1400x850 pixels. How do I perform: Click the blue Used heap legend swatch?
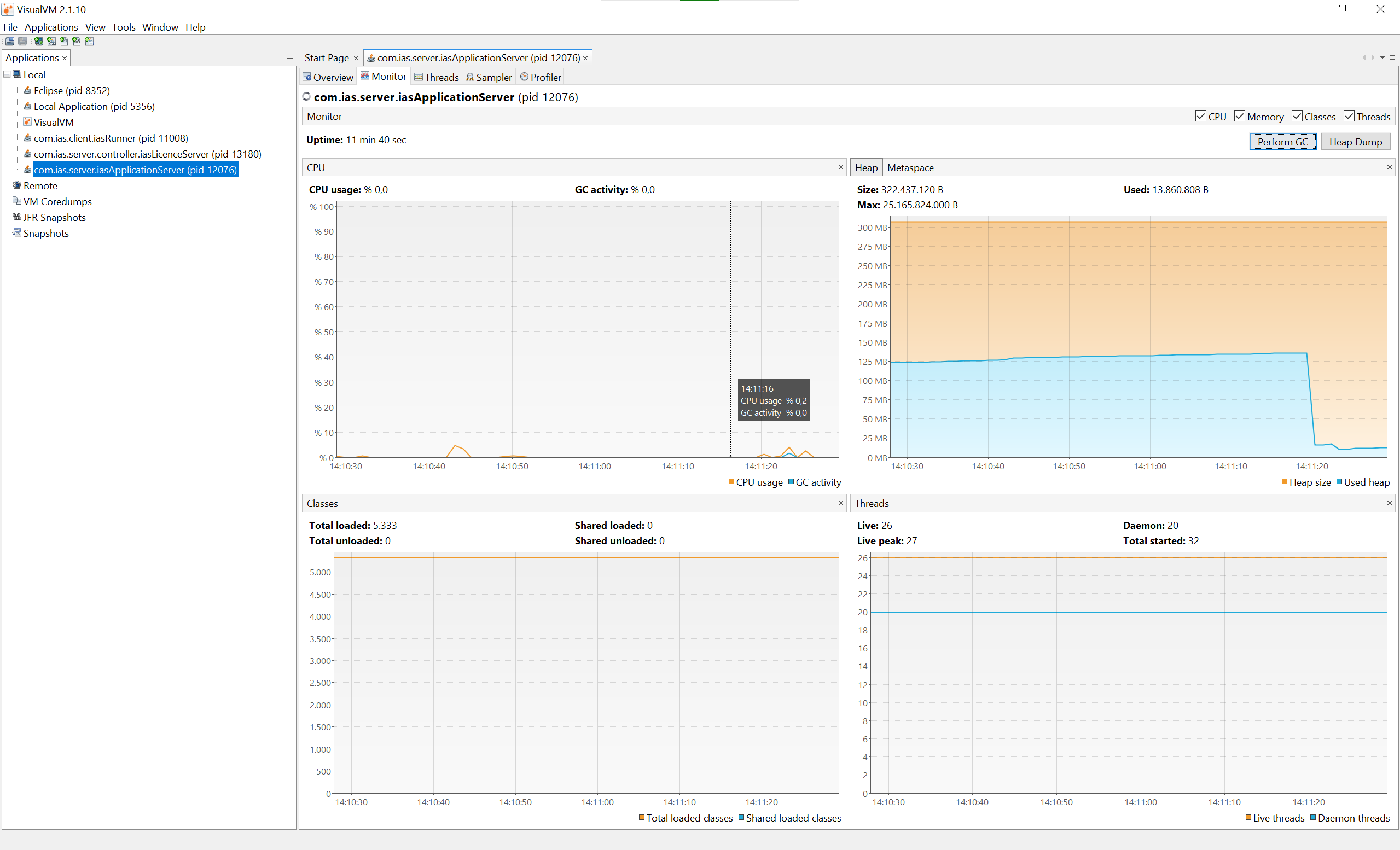coord(1339,482)
